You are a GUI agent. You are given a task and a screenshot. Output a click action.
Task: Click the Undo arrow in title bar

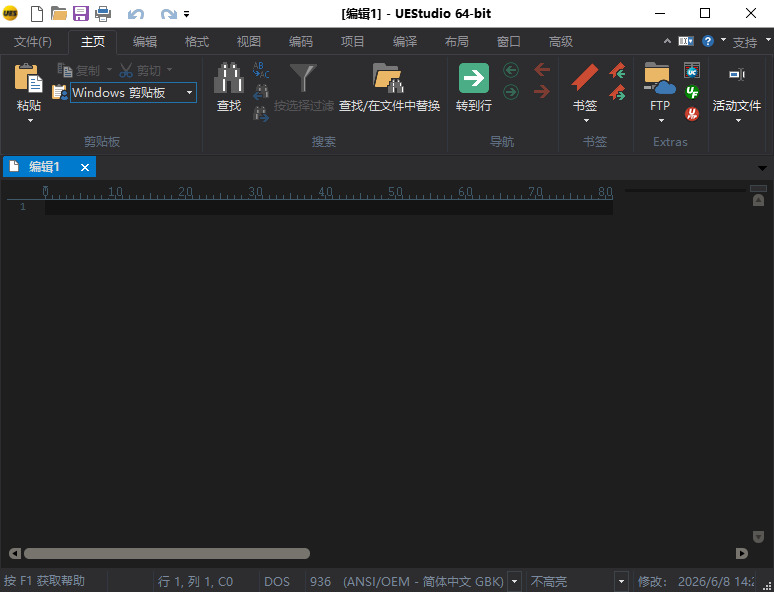click(x=136, y=14)
